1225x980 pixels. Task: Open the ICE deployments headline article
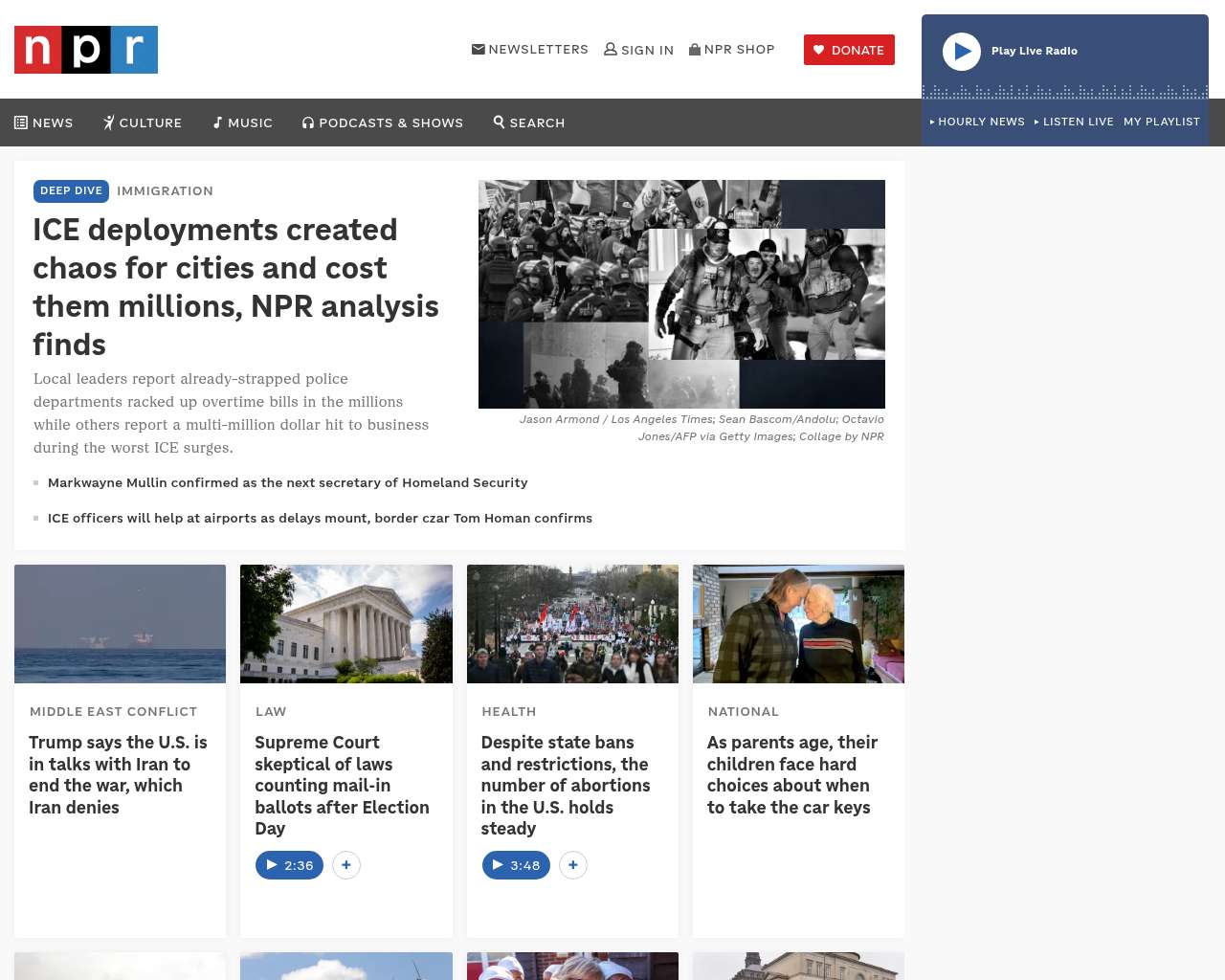click(235, 286)
